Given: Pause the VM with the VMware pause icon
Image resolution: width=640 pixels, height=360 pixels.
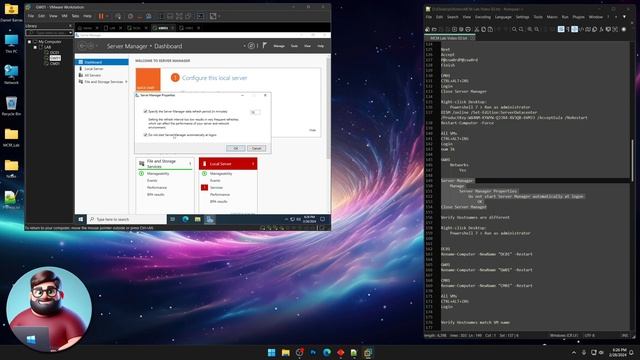Looking at the screenshot, I should click(x=100, y=16).
